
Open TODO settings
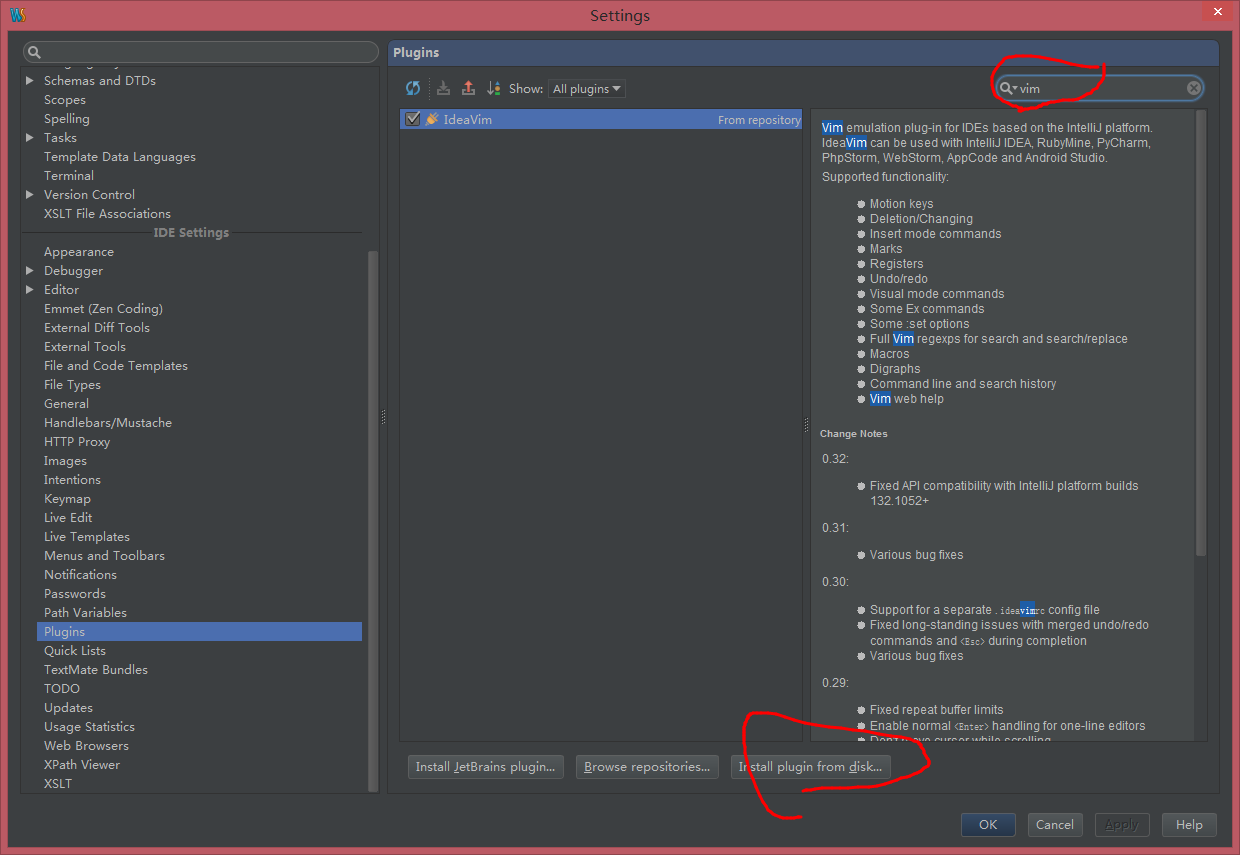62,689
